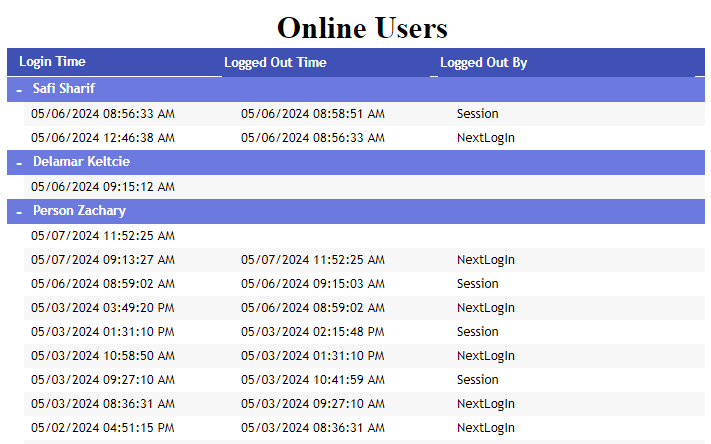Select Person Zachary's login time 05/07/2024 11:52:25 AM
This screenshot has height=444, width=711.
[x=103, y=236]
